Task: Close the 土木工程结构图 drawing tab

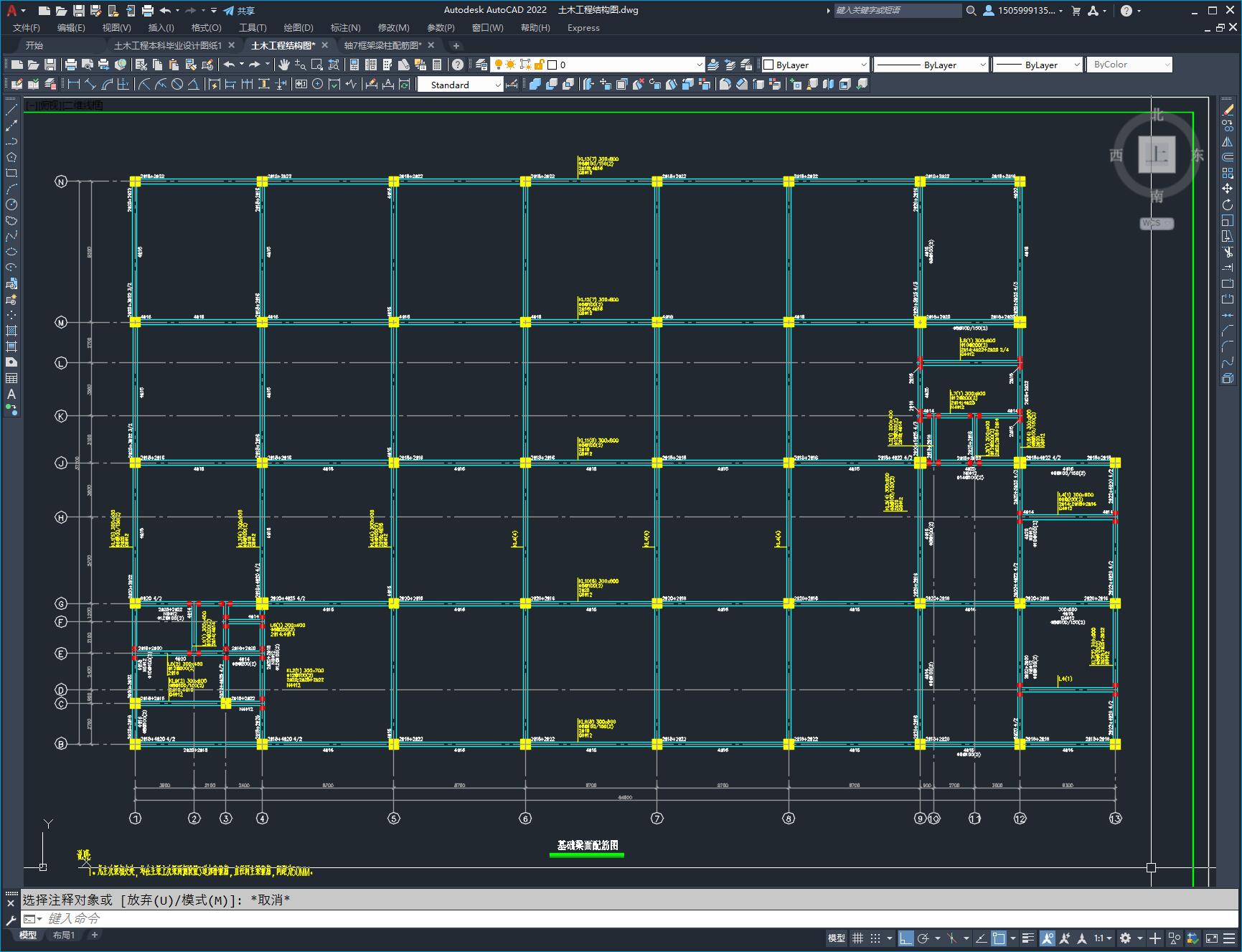Action: [324, 45]
